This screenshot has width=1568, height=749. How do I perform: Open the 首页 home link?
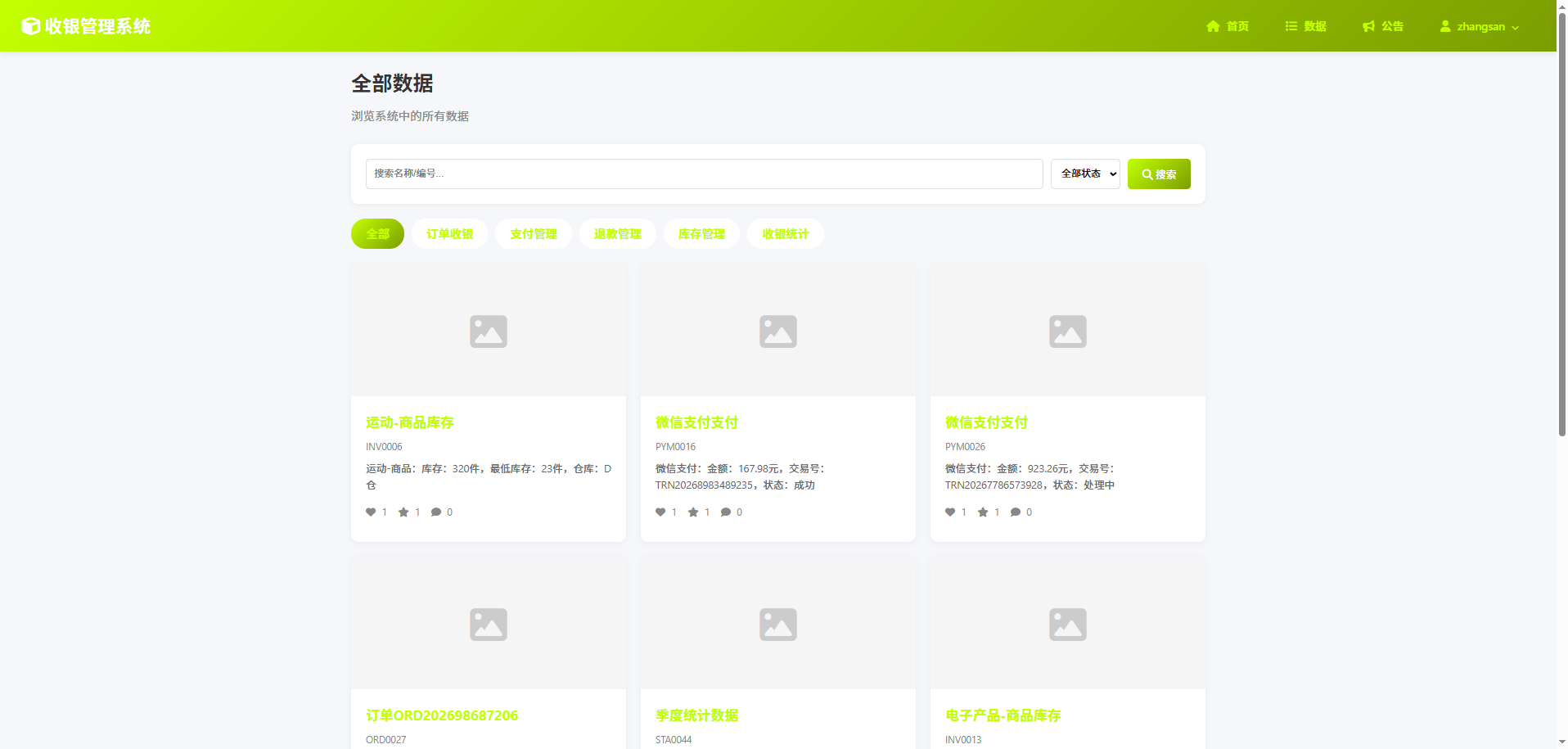click(x=1228, y=26)
